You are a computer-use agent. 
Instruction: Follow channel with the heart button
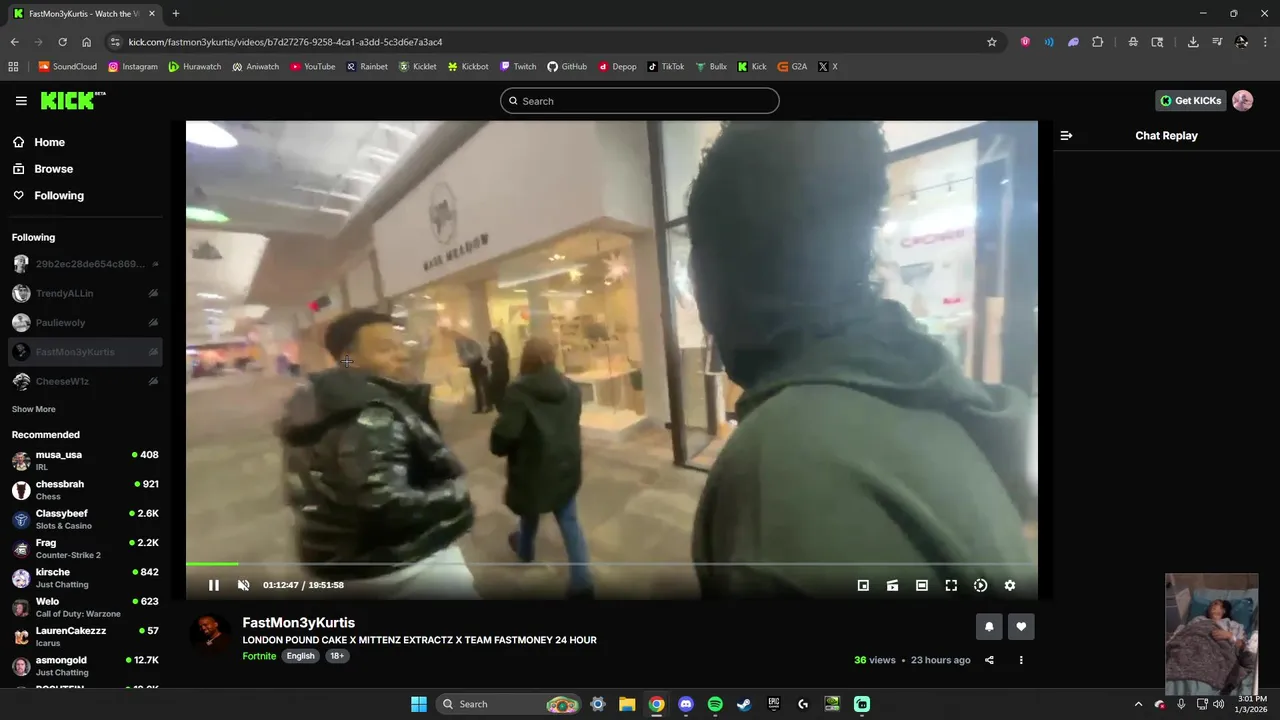[x=1021, y=627]
